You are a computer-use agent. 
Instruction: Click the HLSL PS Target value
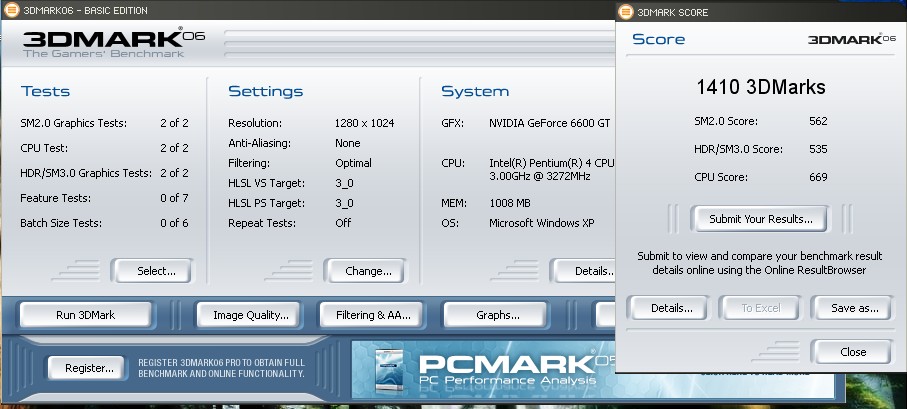tap(344, 204)
